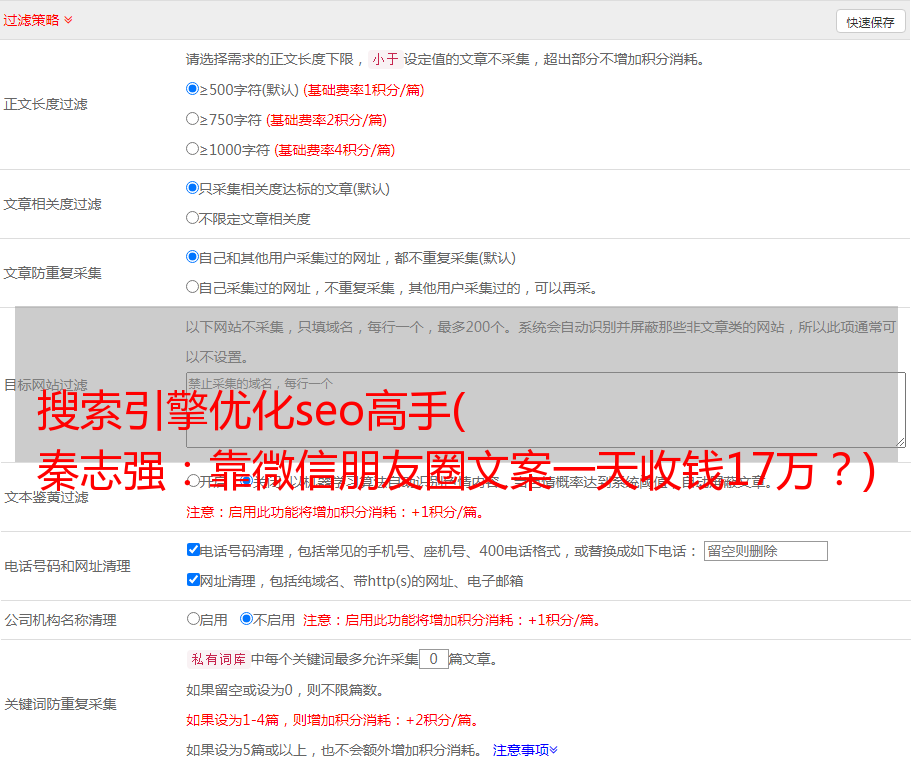The height and width of the screenshot is (768, 912).
Task: Select 自己采集过的网址，不重复采集 radio option
Action: (x=192, y=287)
